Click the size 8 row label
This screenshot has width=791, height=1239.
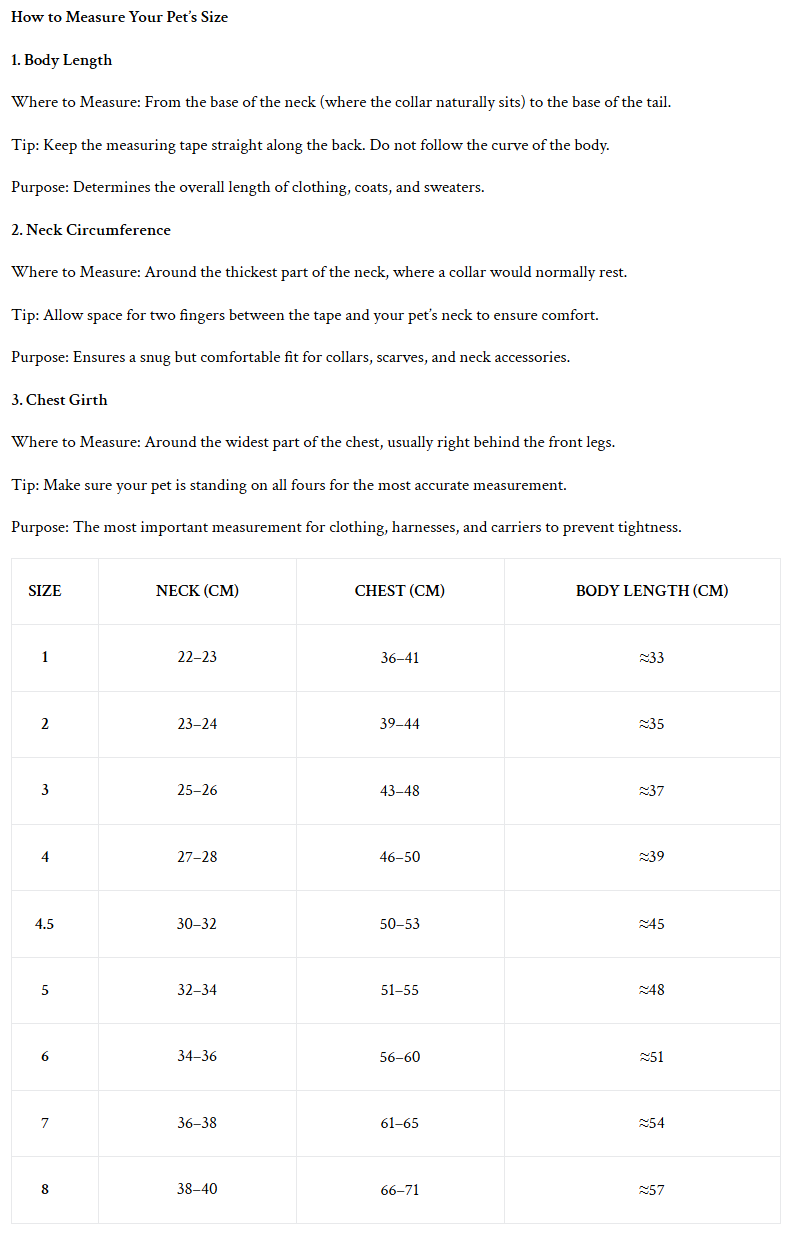click(45, 1190)
